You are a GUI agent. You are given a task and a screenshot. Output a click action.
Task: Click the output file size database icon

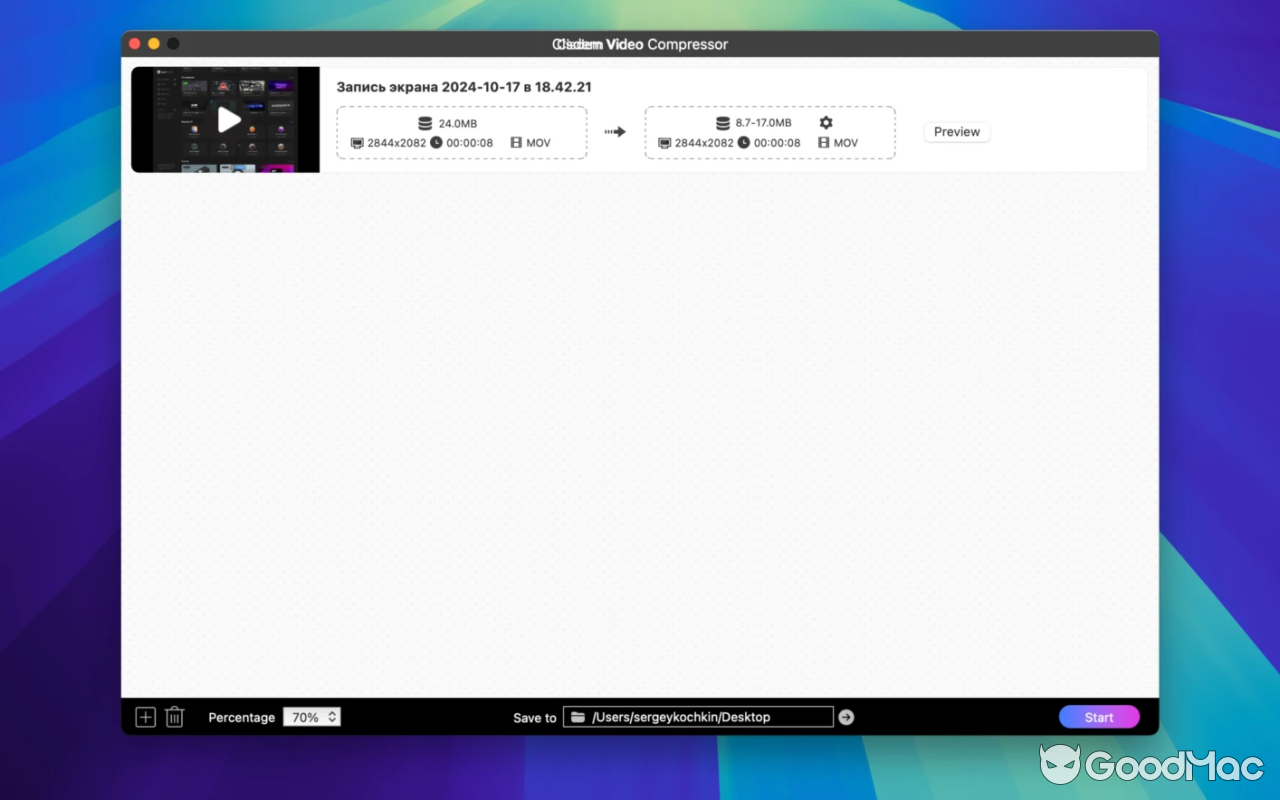coord(722,122)
